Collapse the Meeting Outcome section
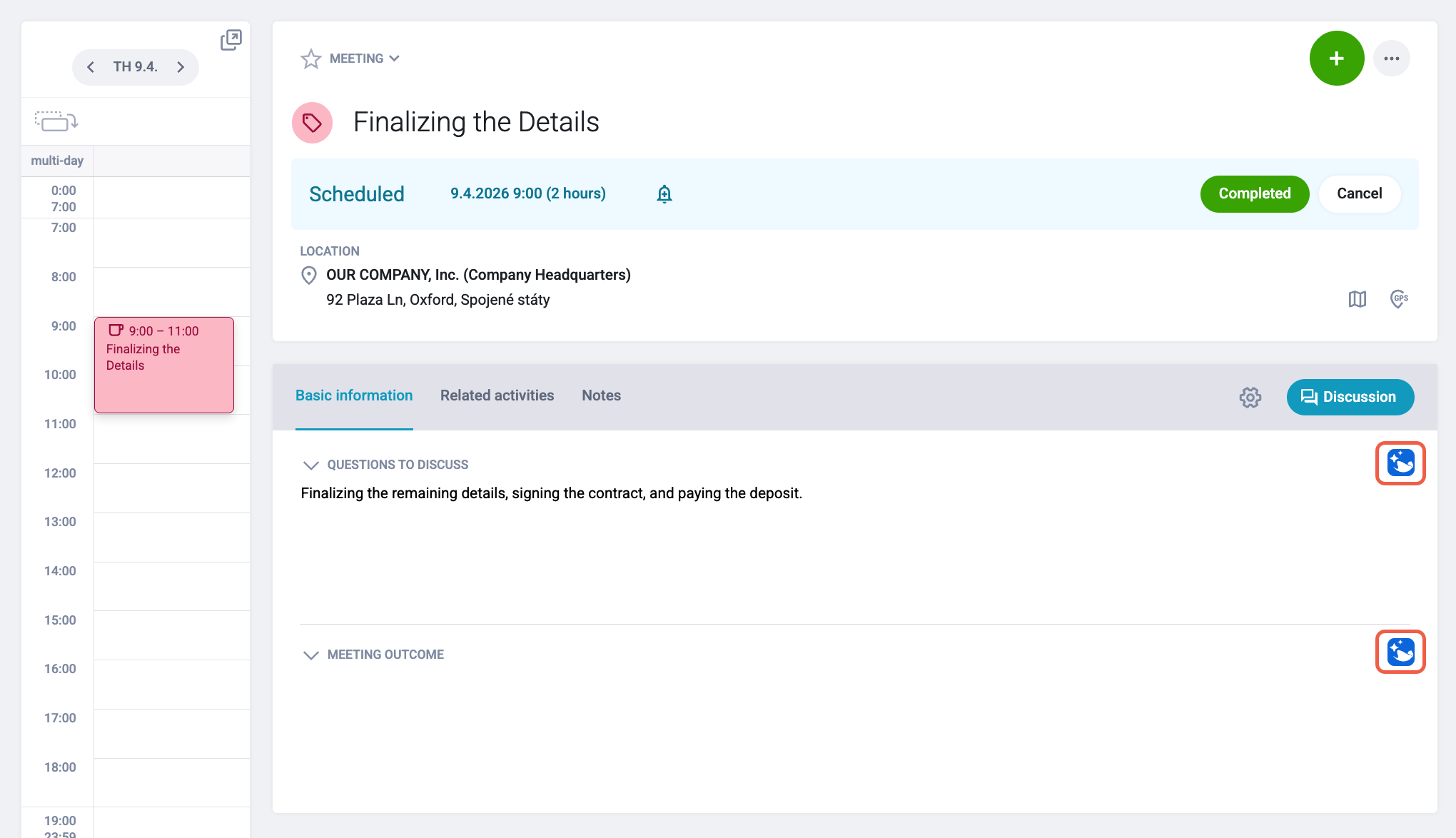Image resolution: width=1456 pixels, height=838 pixels. 310,655
